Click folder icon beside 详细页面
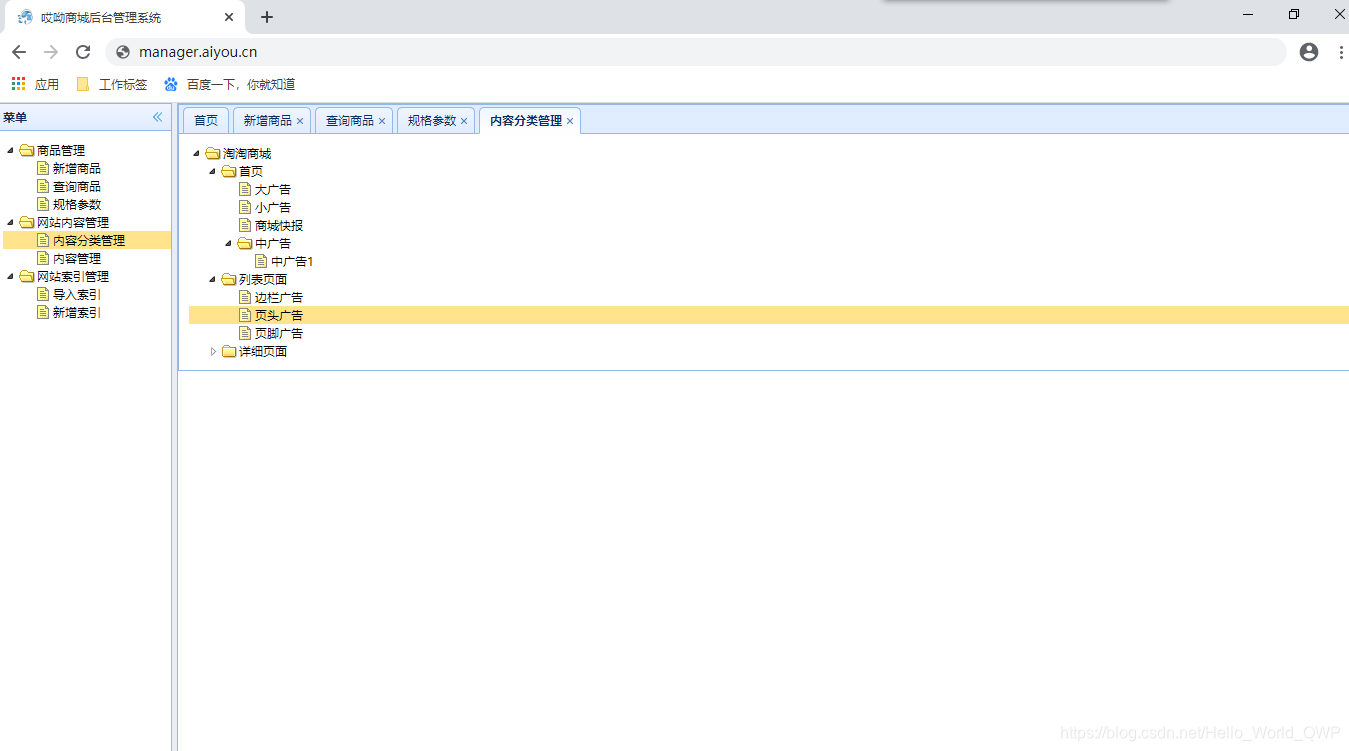1349x751 pixels. pos(229,351)
